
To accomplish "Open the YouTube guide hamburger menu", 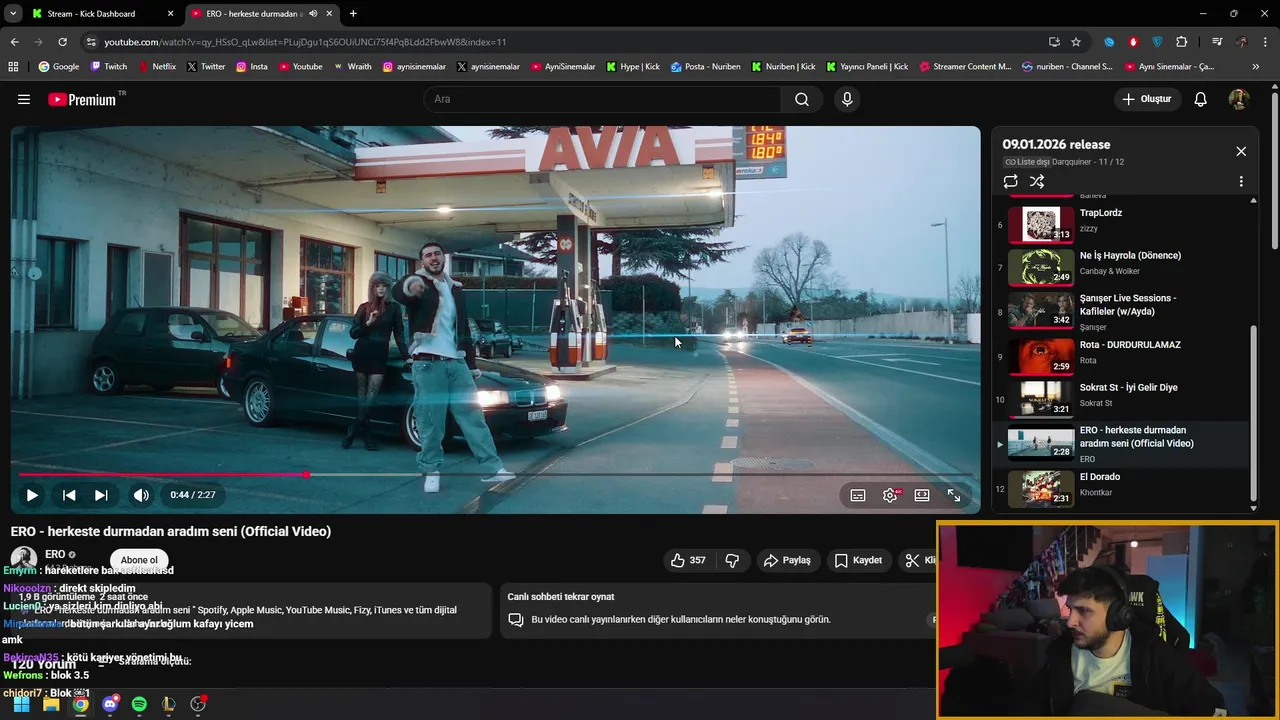I will click(x=24, y=99).
